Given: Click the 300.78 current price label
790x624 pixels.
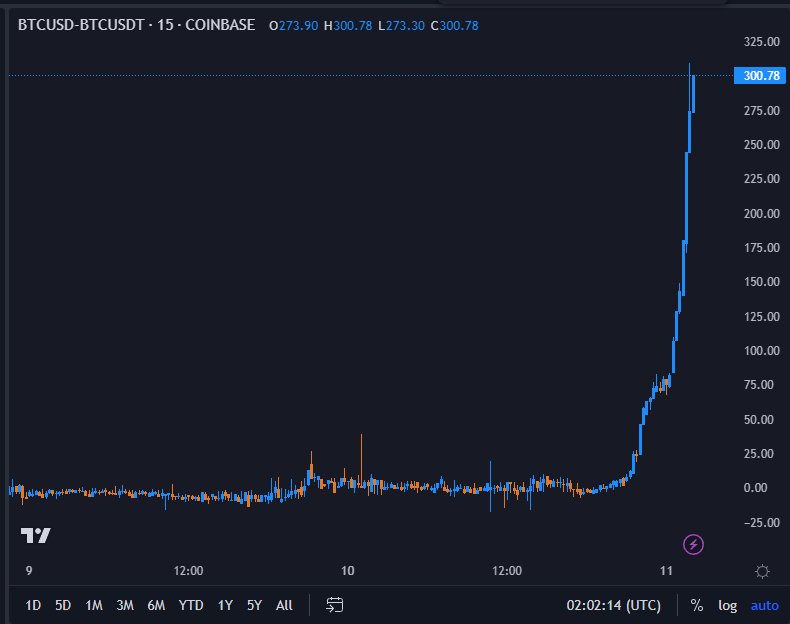Looking at the screenshot, I should [760, 76].
